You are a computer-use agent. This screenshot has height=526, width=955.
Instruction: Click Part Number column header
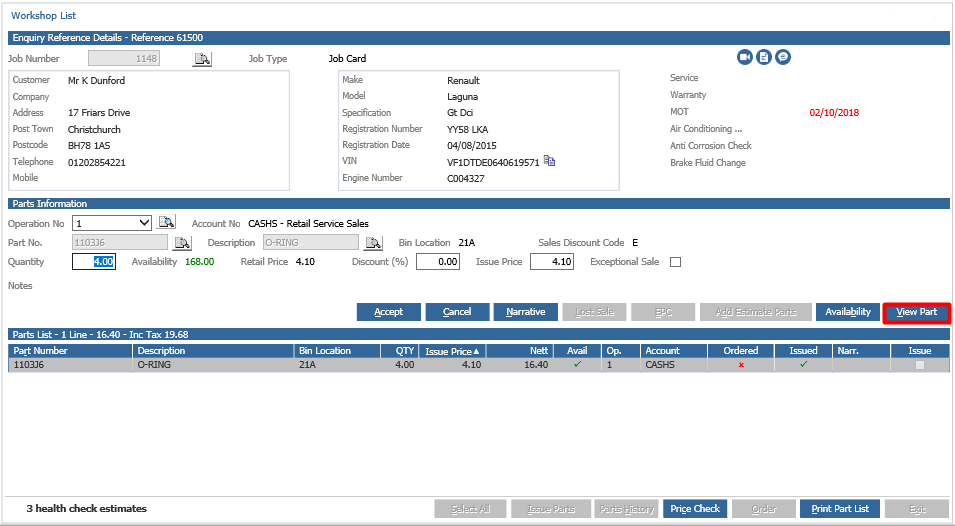pos(70,351)
